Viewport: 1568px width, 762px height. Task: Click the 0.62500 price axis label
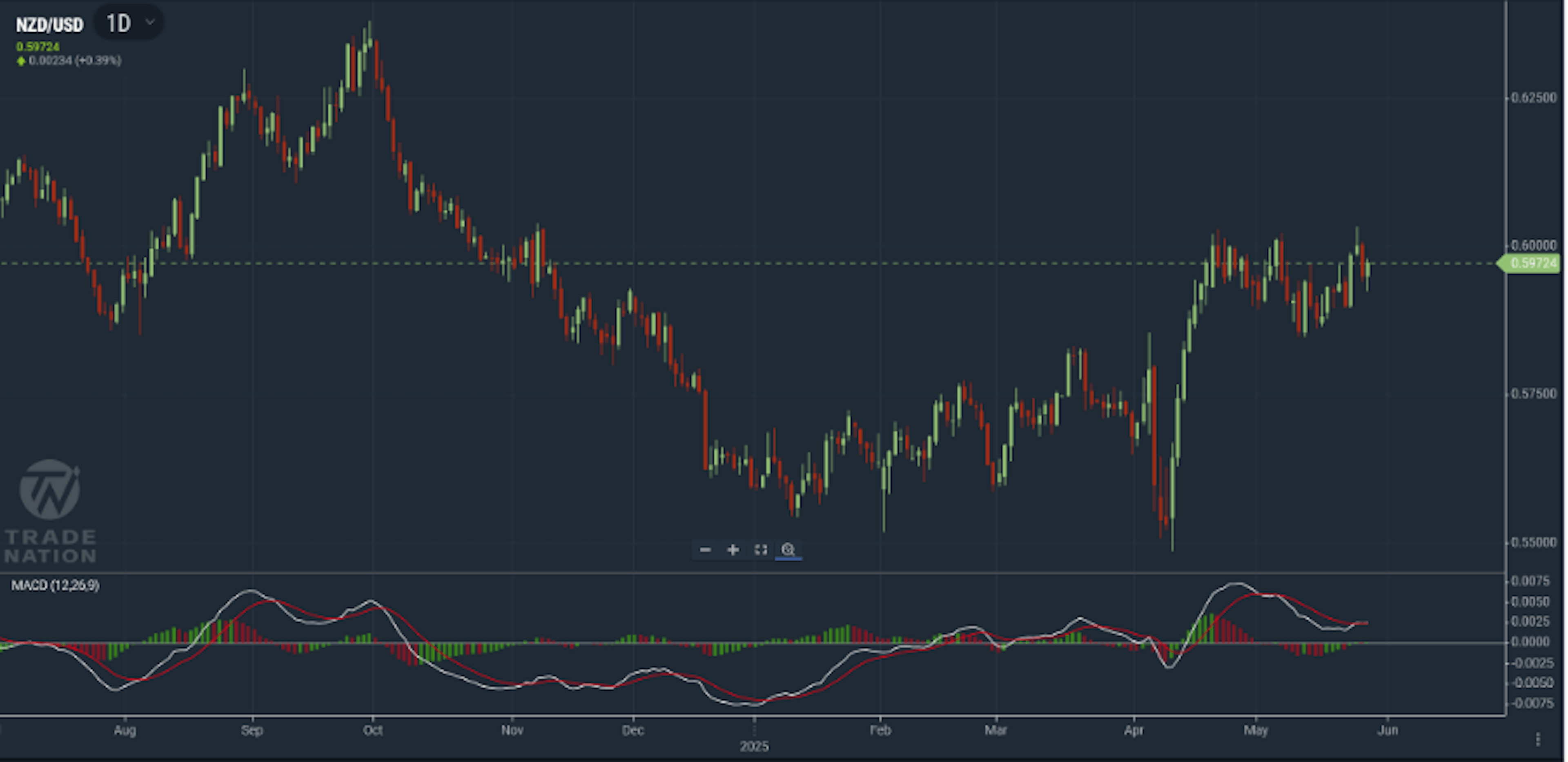pos(1533,98)
